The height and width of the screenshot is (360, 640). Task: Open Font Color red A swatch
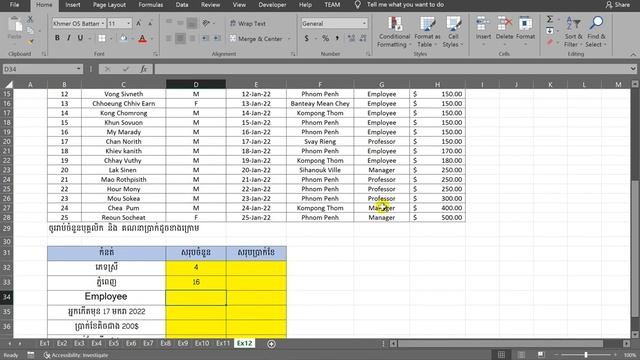point(142,38)
